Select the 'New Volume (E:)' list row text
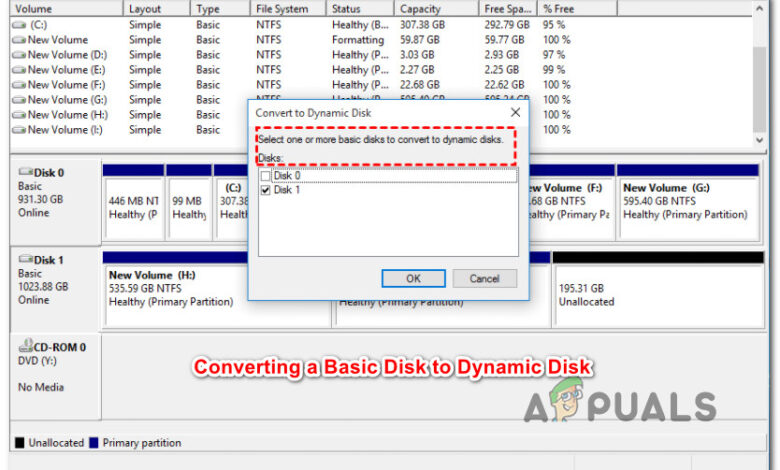 66,70
